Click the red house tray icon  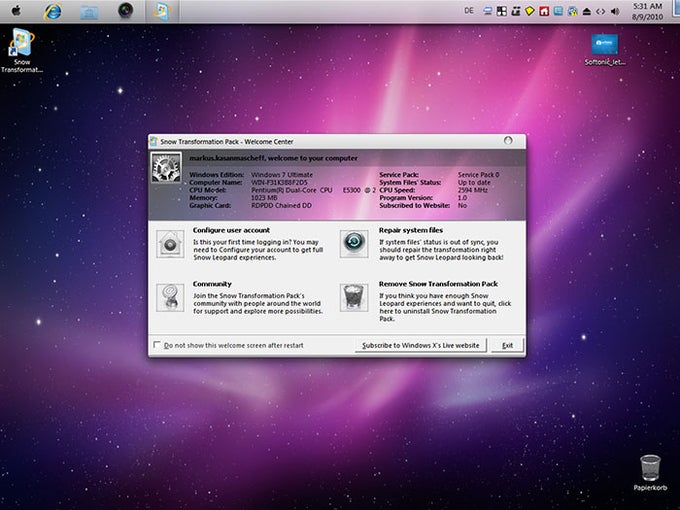tap(544, 11)
